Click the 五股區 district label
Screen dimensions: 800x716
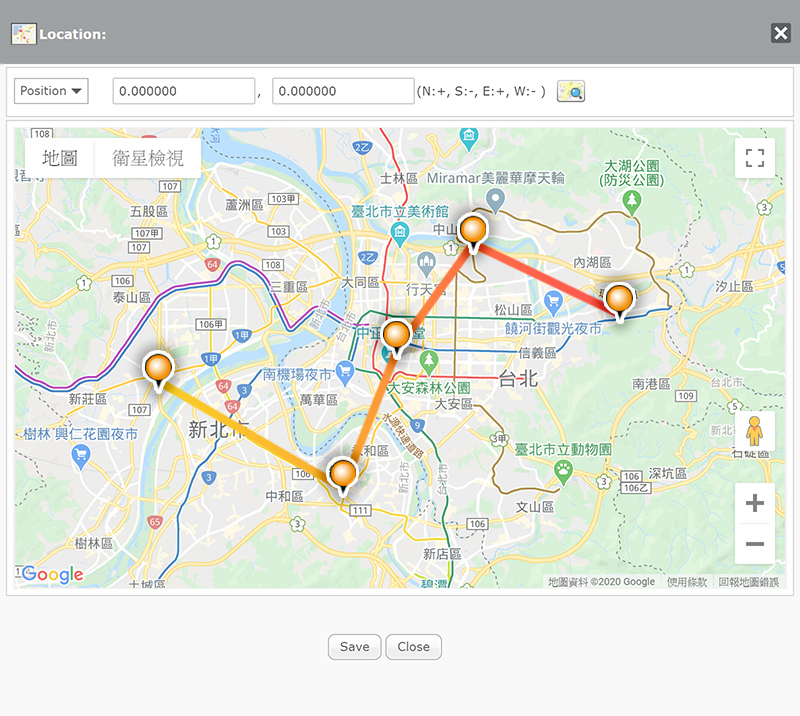(148, 211)
